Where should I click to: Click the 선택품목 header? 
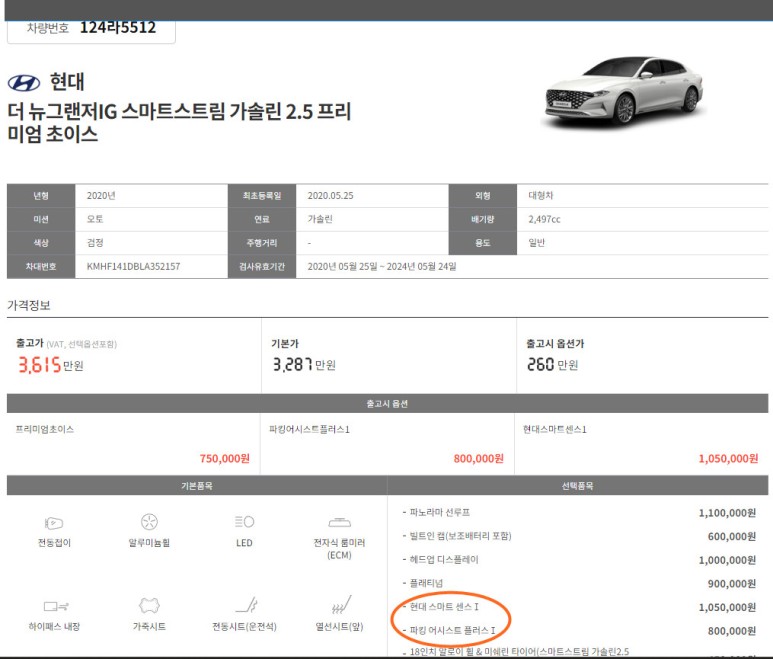(x=578, y=486)
